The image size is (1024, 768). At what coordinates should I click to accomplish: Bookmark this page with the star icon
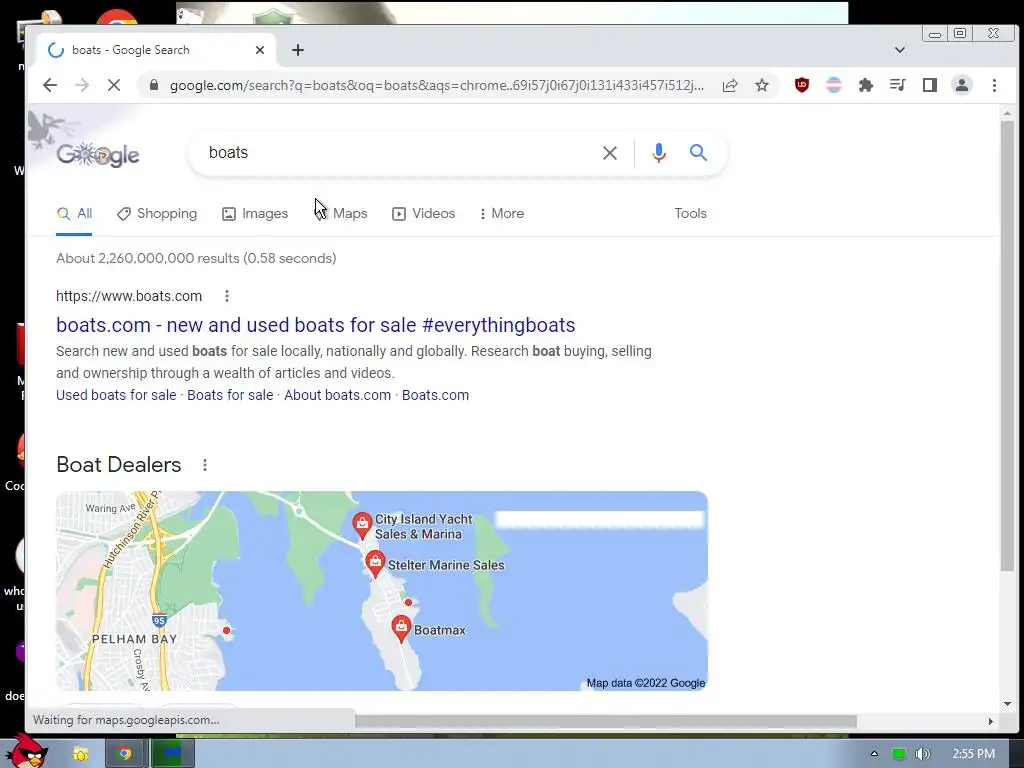pos(761,85)
